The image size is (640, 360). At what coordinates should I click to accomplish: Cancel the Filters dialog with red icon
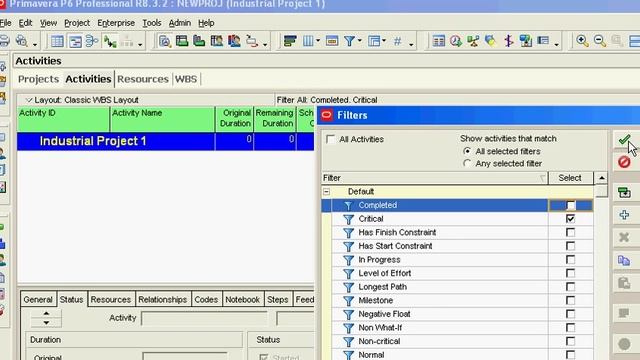click(624, 162)
